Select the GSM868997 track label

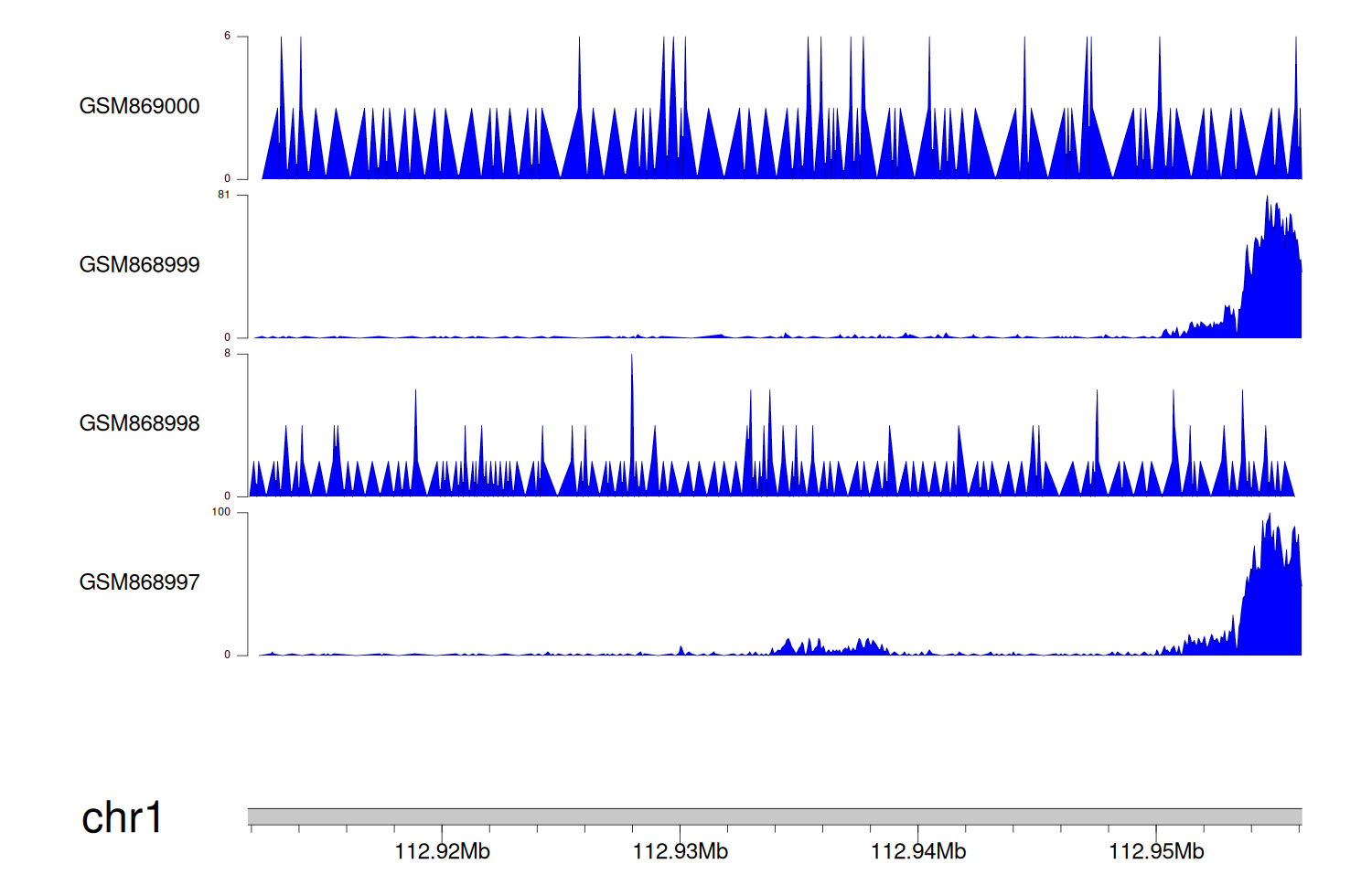pos(139,582)
